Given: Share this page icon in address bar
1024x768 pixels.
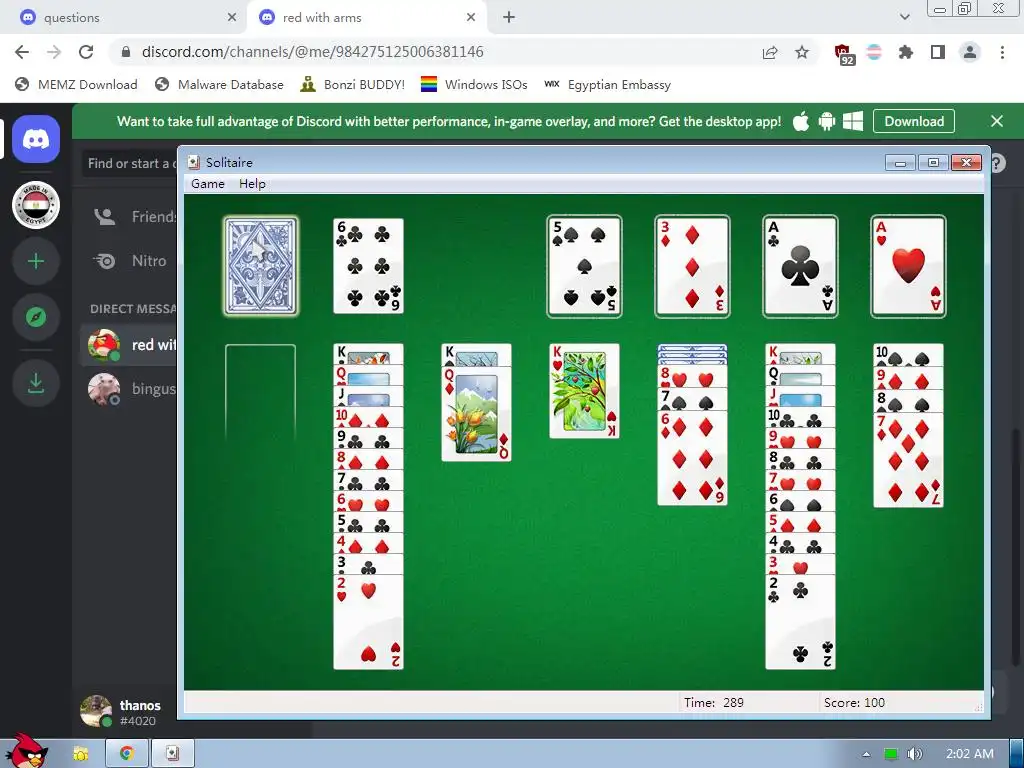Looking at the screenshot, I should 770,52.
